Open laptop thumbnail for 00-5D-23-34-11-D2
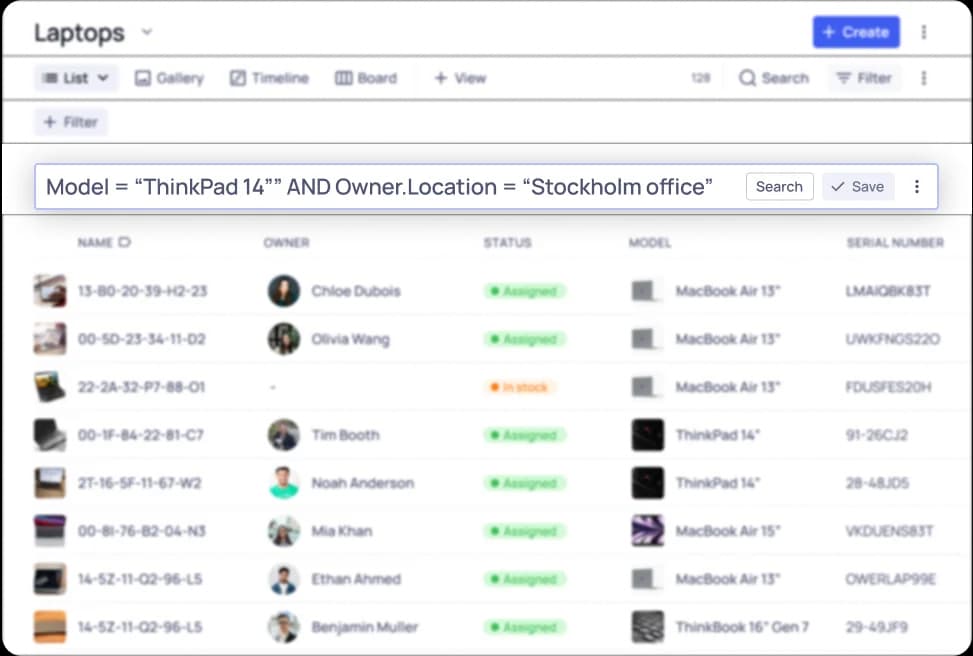Viewport: 973px width, 656px height. [x=50, y=339]
